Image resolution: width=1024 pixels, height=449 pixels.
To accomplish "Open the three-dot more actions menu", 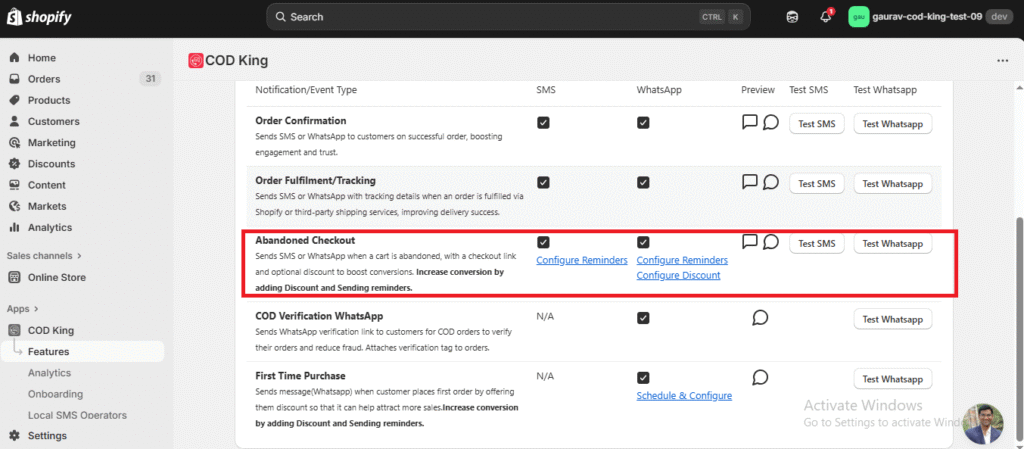I will pyautogui.click(x=1003, y=61).
